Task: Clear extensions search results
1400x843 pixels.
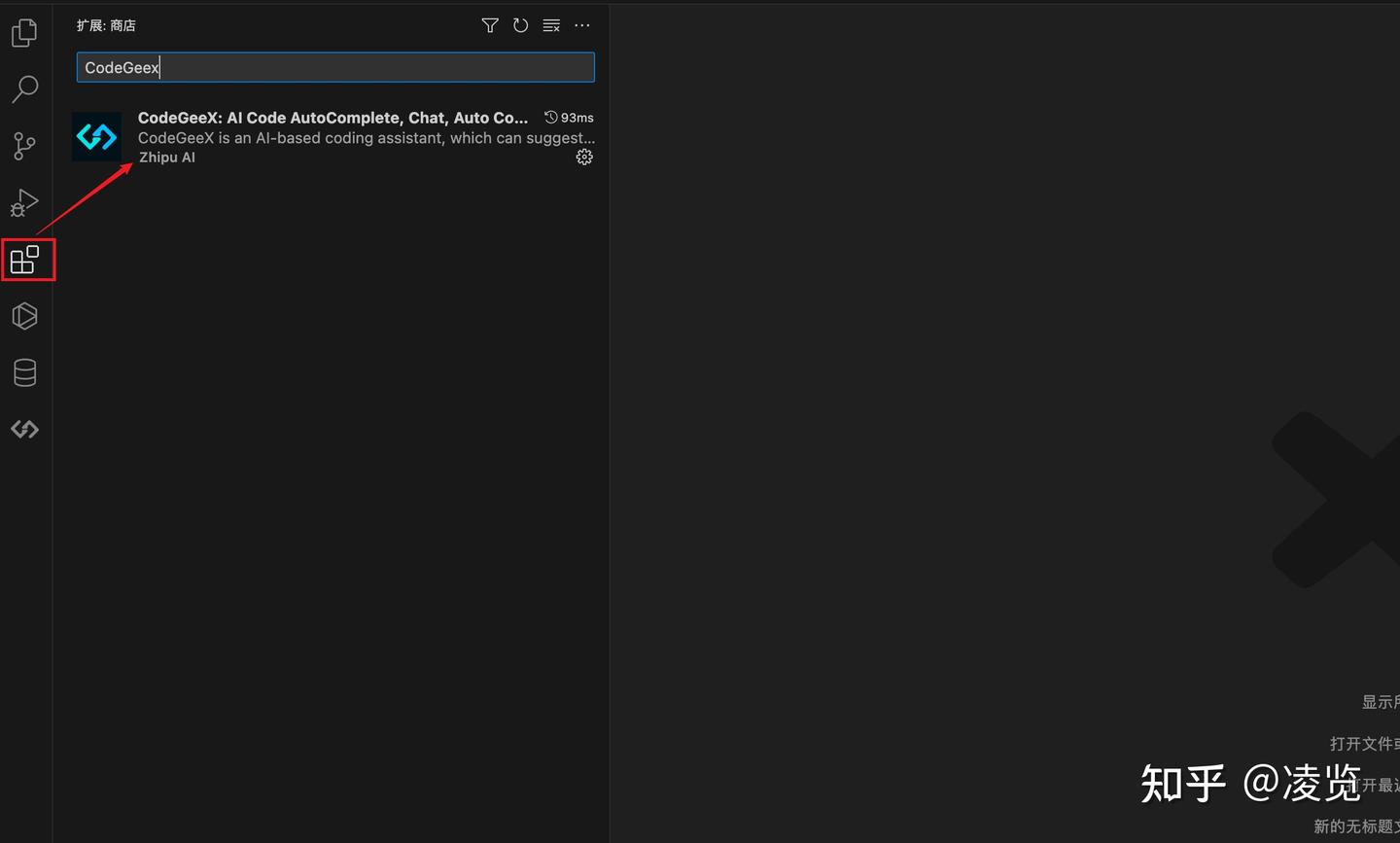Action: coord(551,25)
